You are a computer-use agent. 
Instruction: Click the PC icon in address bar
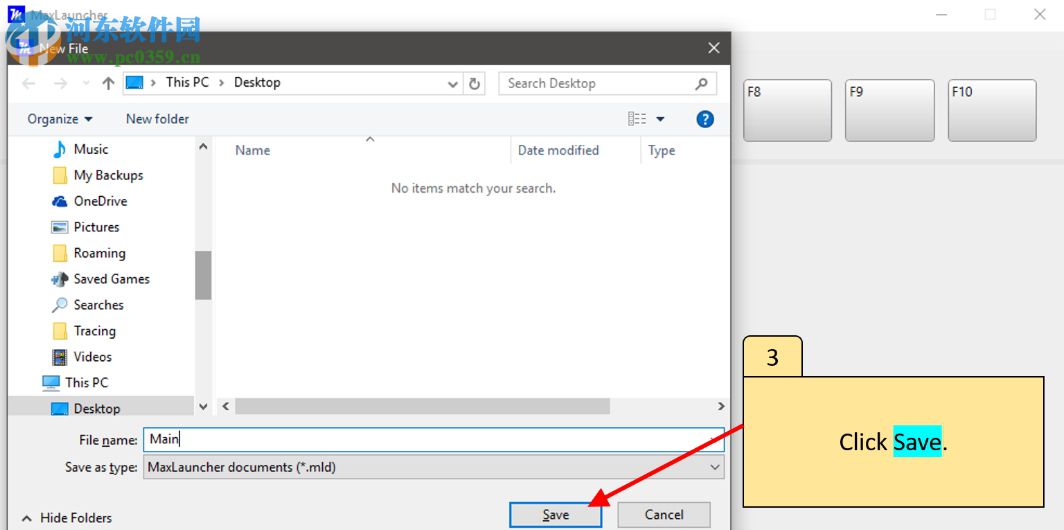(x=136, y=83)
